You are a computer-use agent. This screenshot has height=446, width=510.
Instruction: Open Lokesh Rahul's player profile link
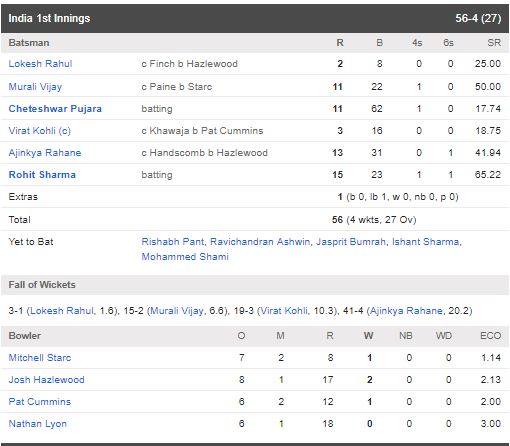[40, 64]
